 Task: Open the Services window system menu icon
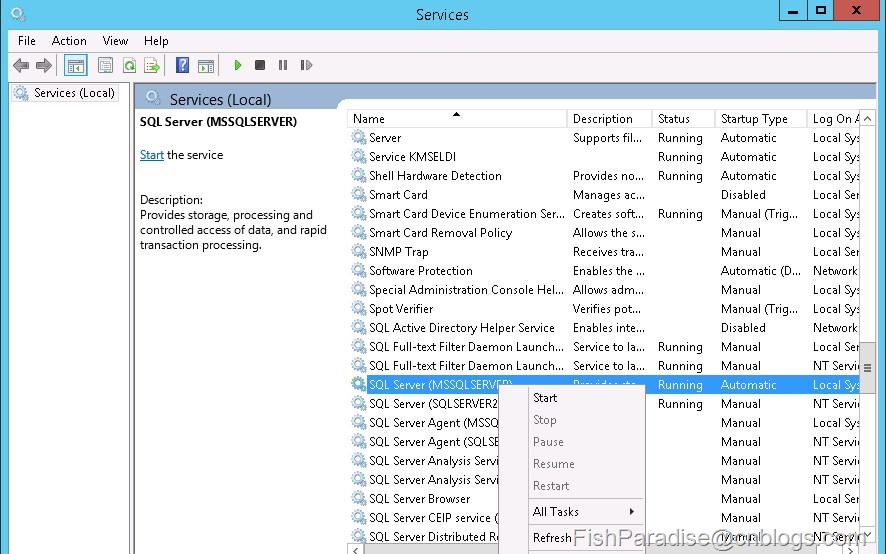click(18, 14)
